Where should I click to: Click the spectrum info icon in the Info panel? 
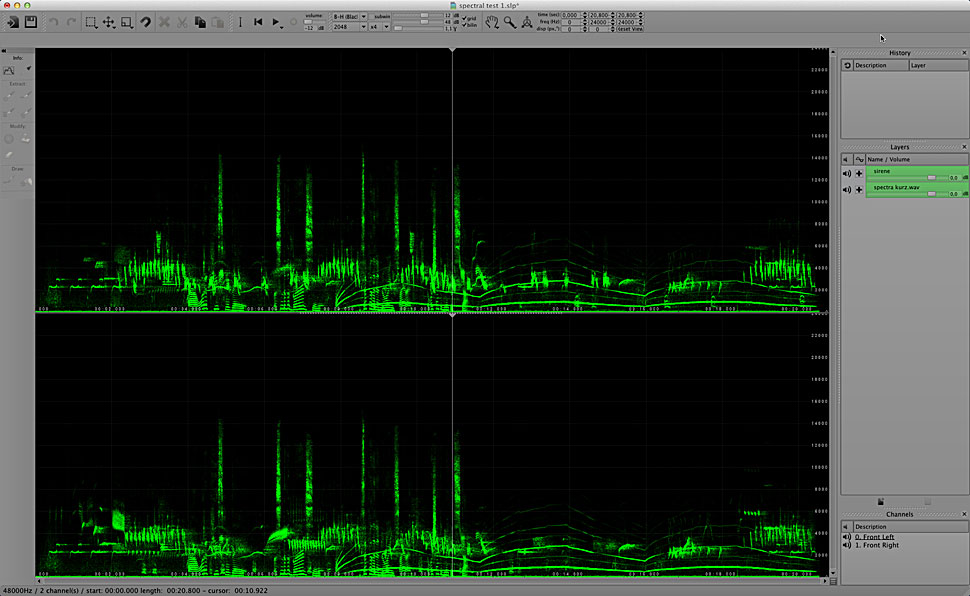pyautogui.click(x=9, y=69)
